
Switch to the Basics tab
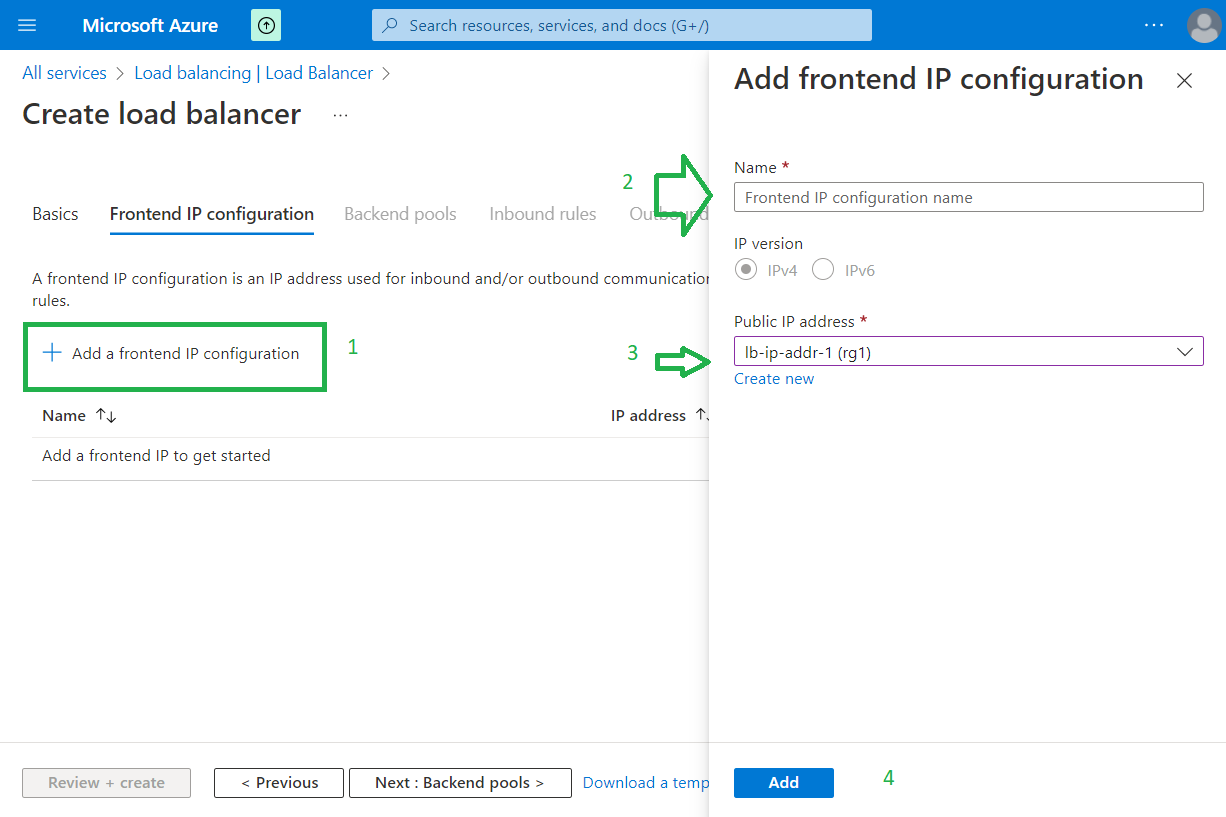click(x=55, y=214)
